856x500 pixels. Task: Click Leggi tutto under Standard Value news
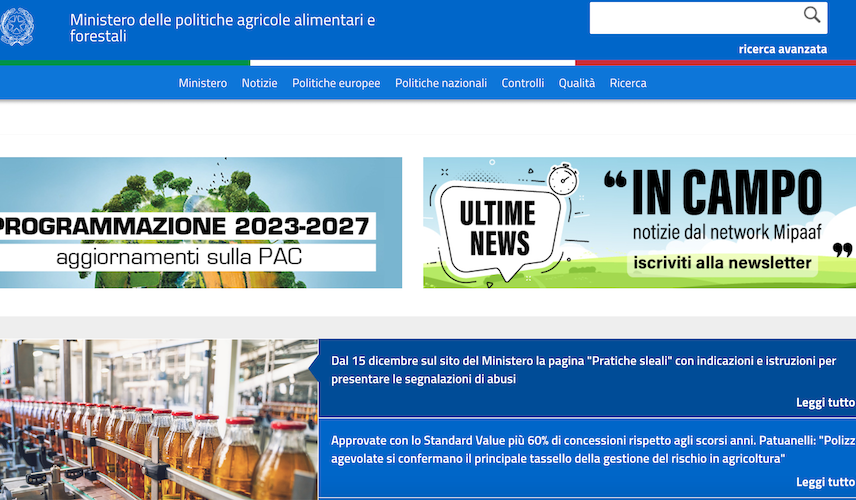pyautogui.click(x=825, y=482)
